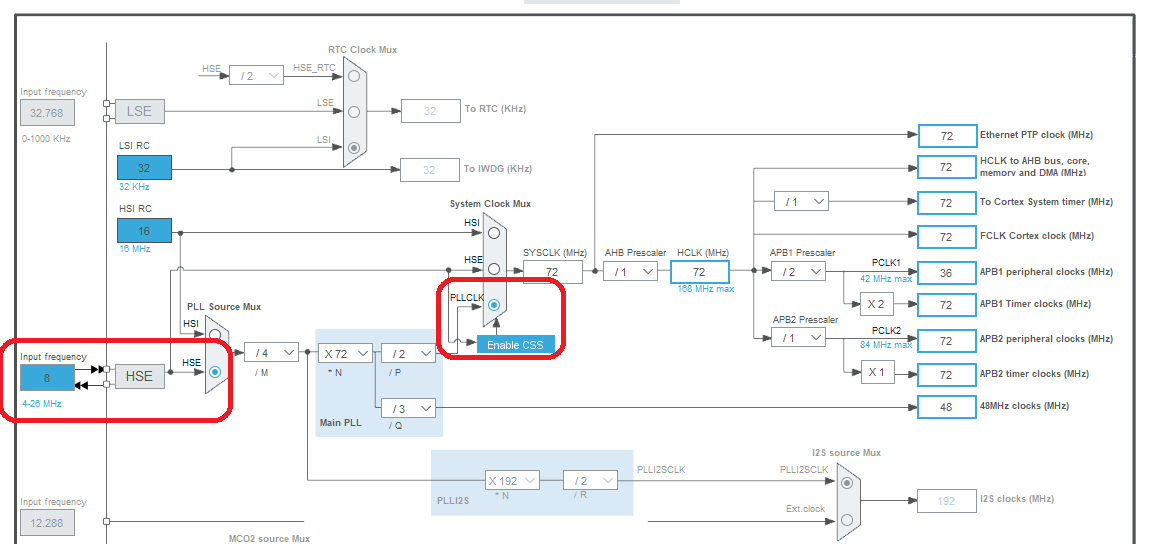Select PLLI2SCLK in I2S source Mux
Viewport: 1150px width, 544px height.
coord(847,482)
